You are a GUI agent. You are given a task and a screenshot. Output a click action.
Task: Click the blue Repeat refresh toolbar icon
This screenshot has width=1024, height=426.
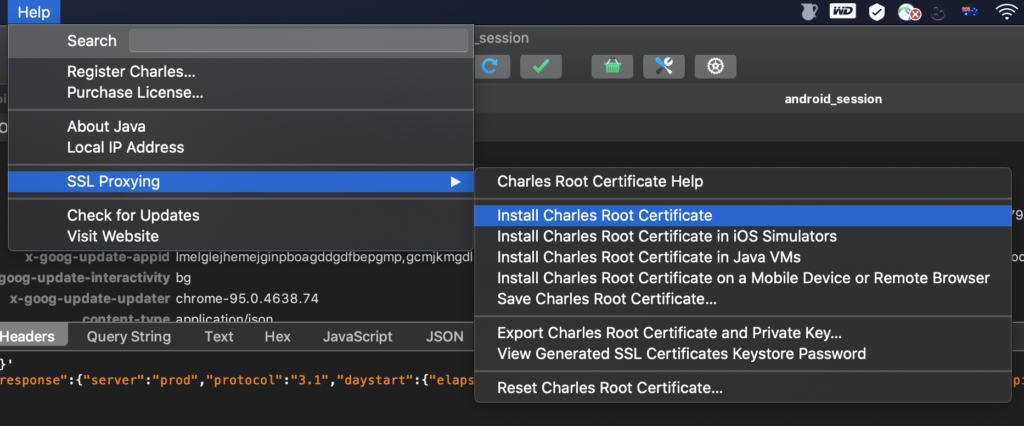point(490,66)
